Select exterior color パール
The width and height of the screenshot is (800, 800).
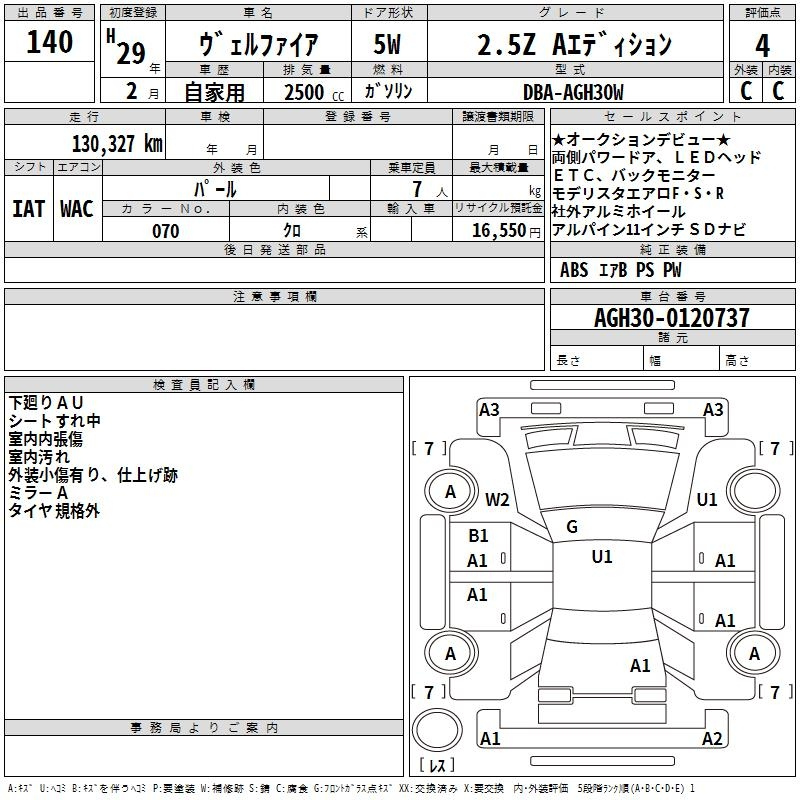point(215,189)
